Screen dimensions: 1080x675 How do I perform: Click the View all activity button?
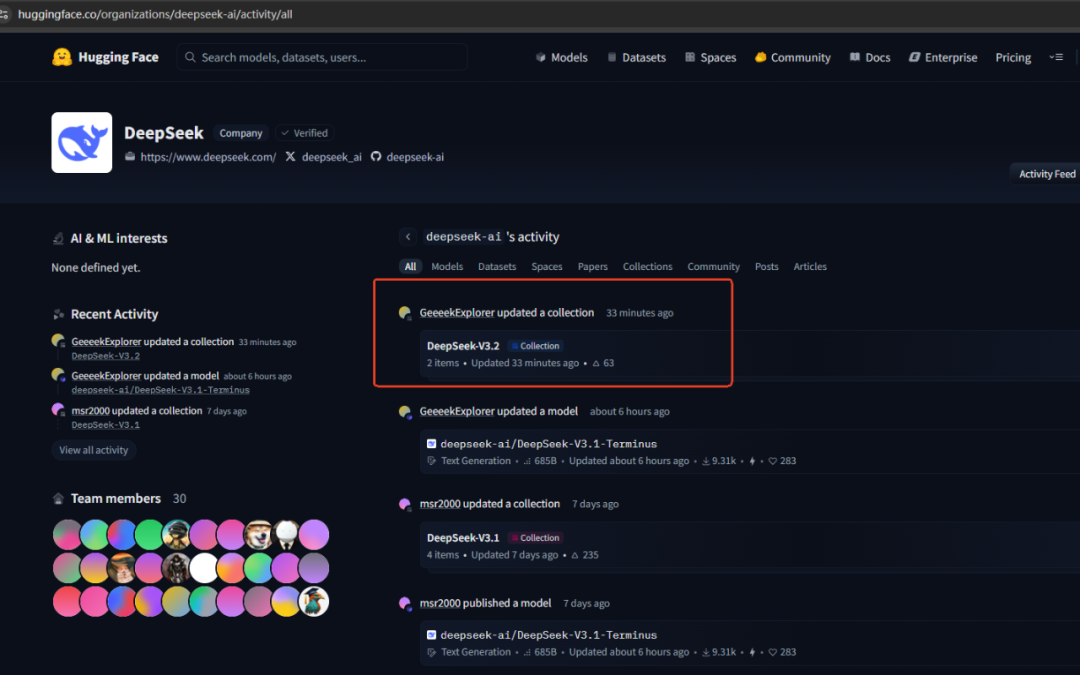click(x=94, y=450)
